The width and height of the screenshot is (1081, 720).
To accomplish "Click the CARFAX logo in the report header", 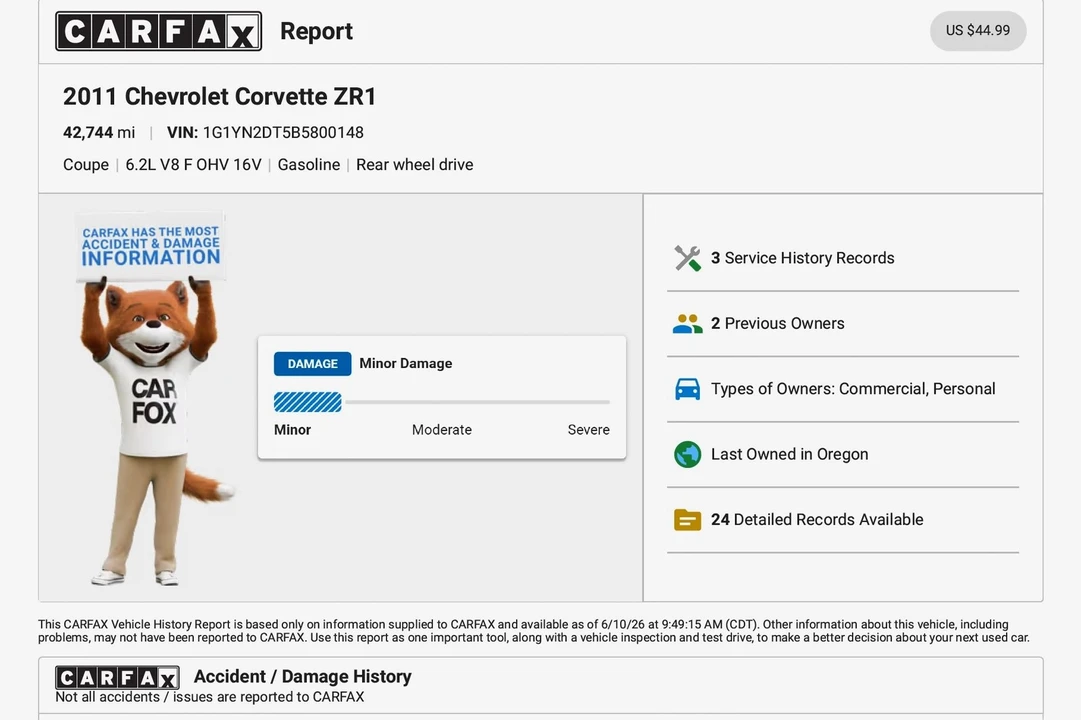I will click(159, 31).
